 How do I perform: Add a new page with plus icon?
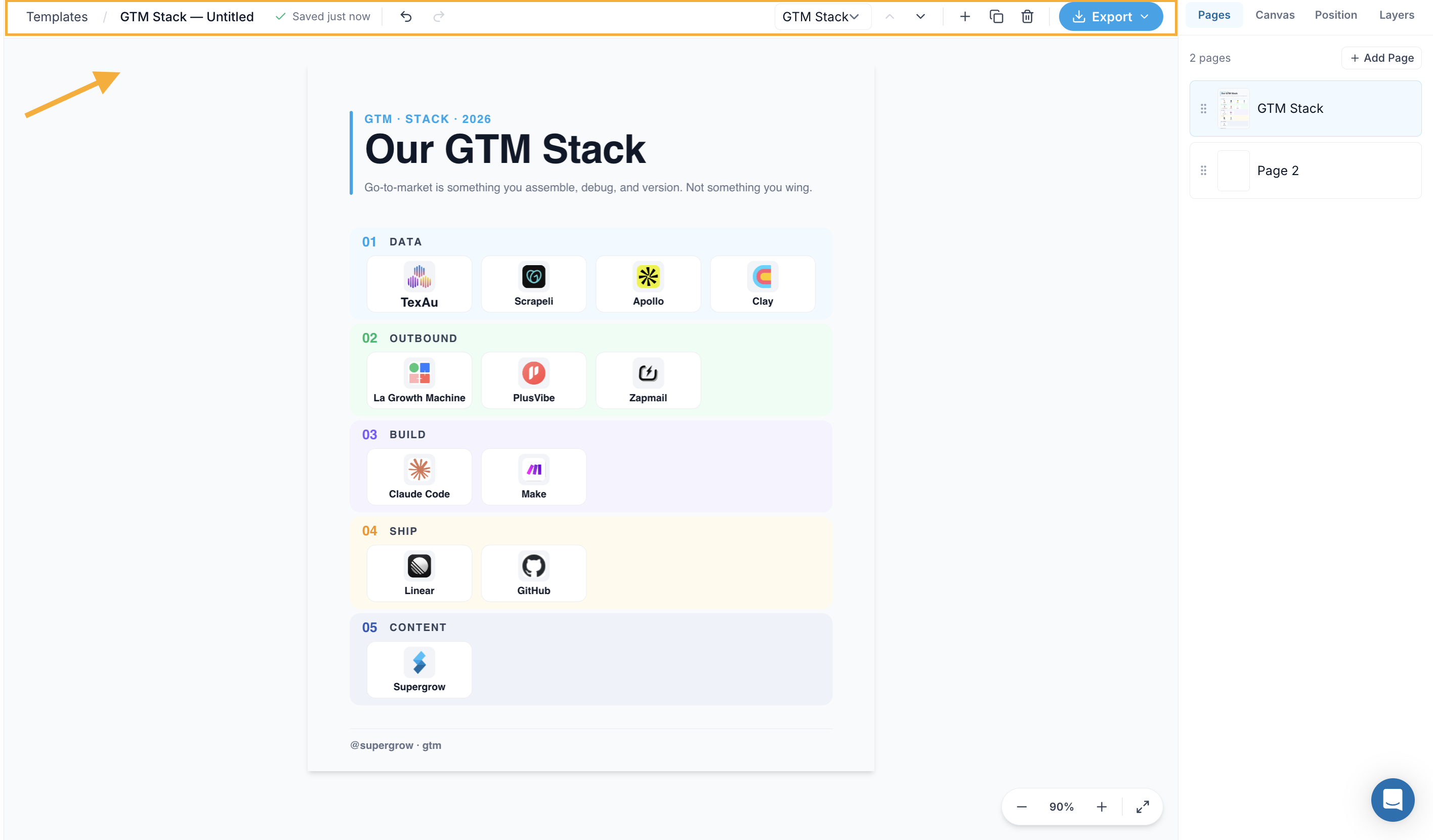pos(964,17)
